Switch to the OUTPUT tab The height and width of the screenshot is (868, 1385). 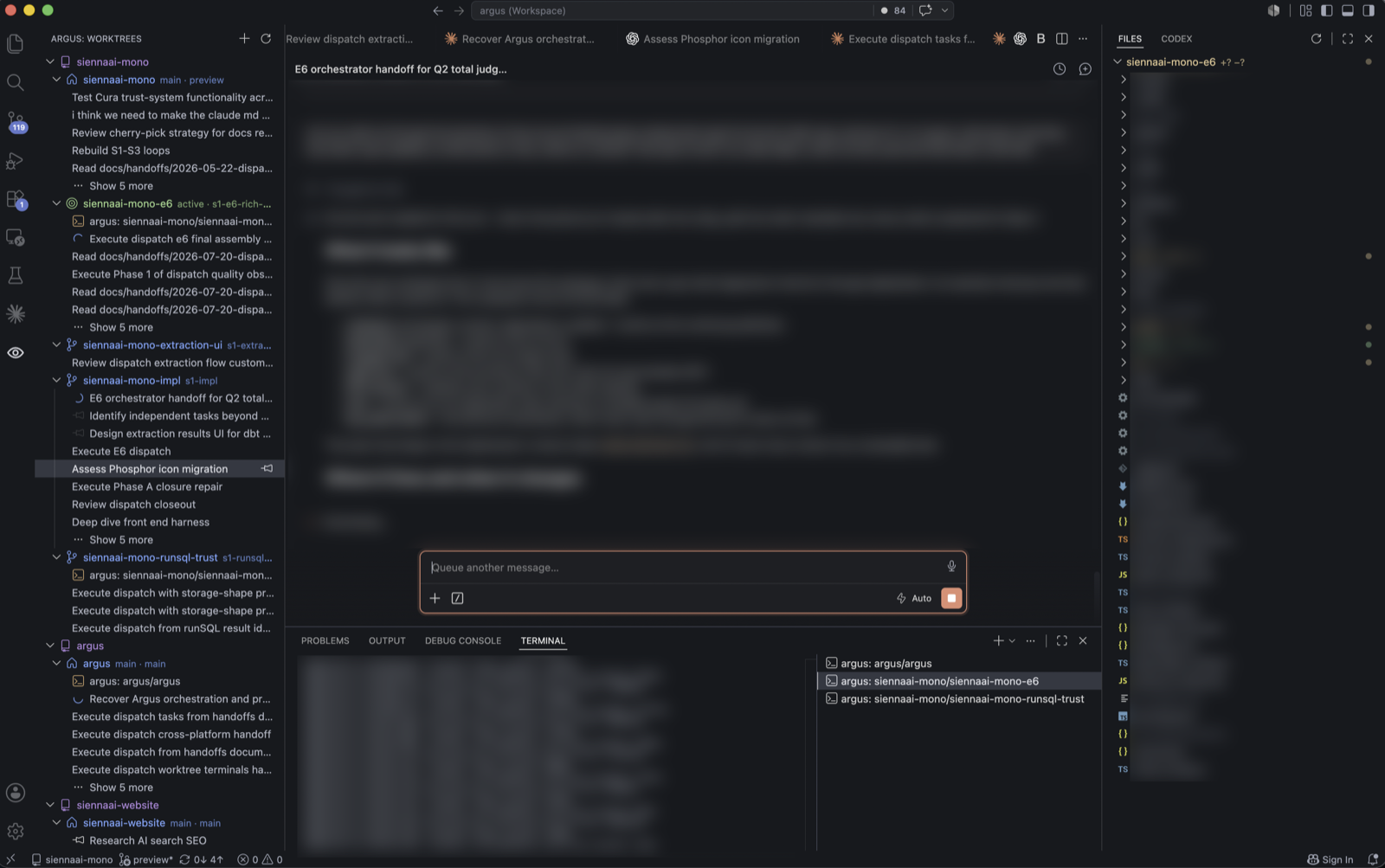[387, 640]
